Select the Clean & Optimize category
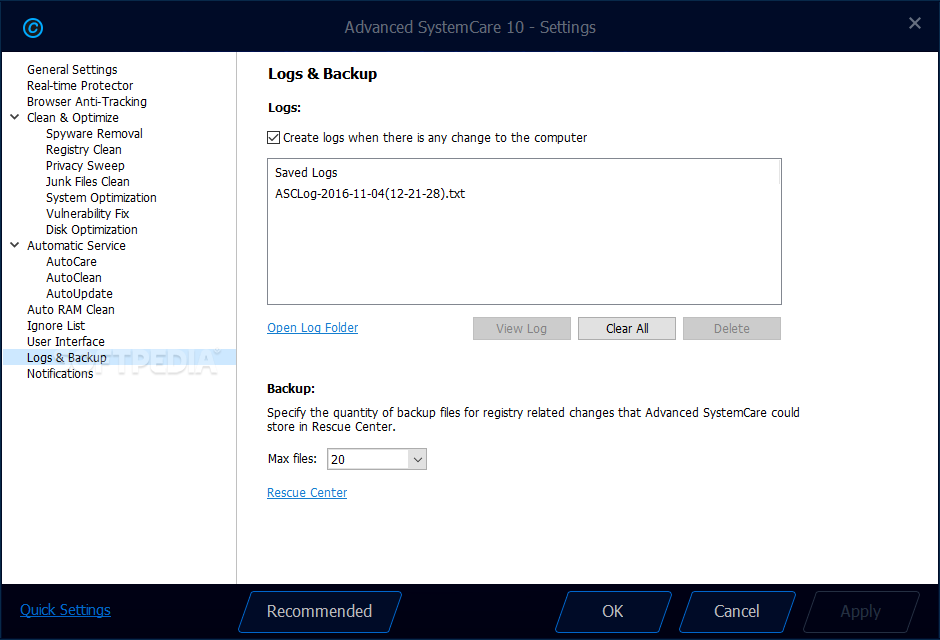940x640 pixels. click(73, 117)
